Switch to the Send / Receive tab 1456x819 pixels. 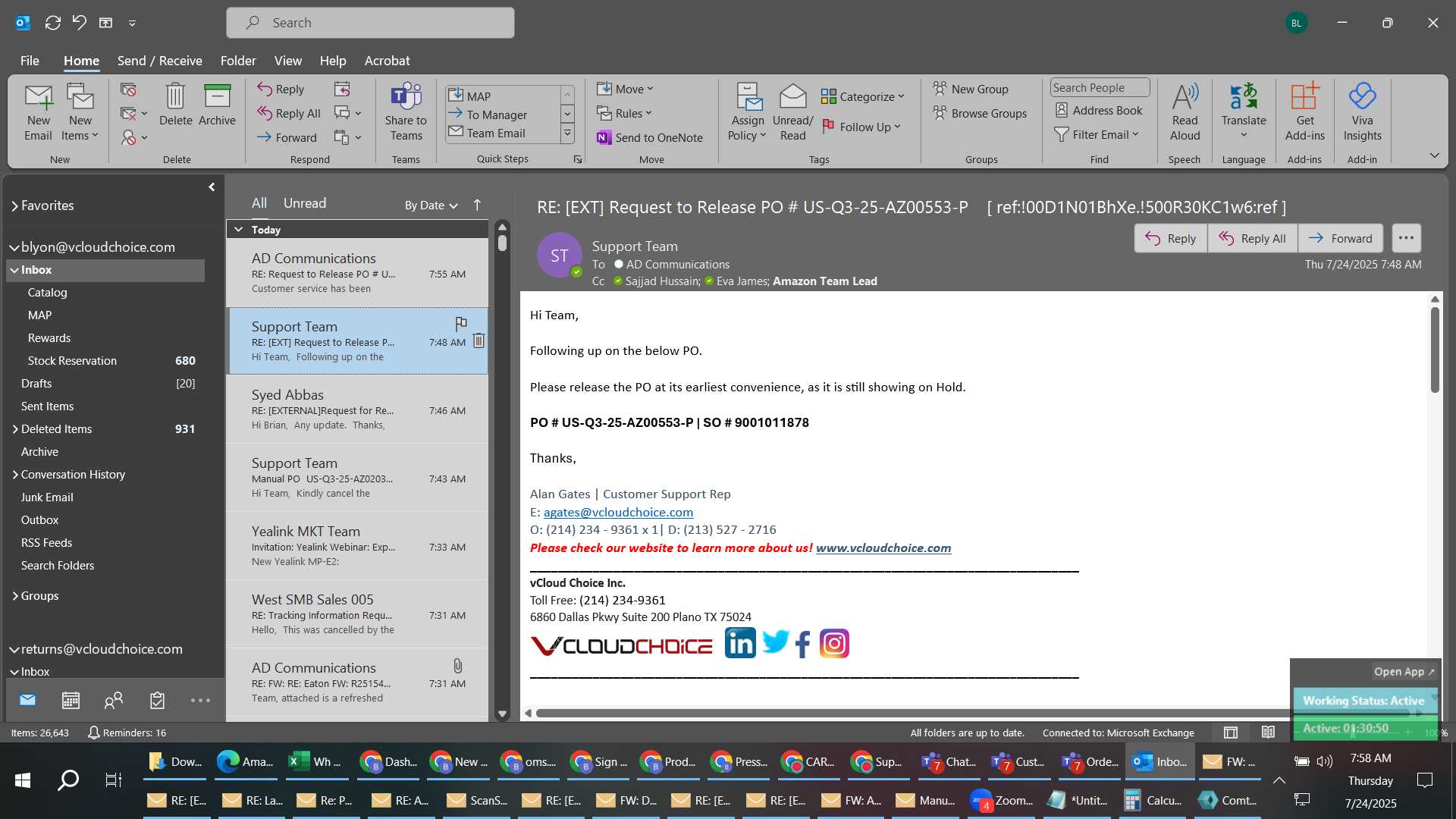pyautogui.click(x=159, y=61)
